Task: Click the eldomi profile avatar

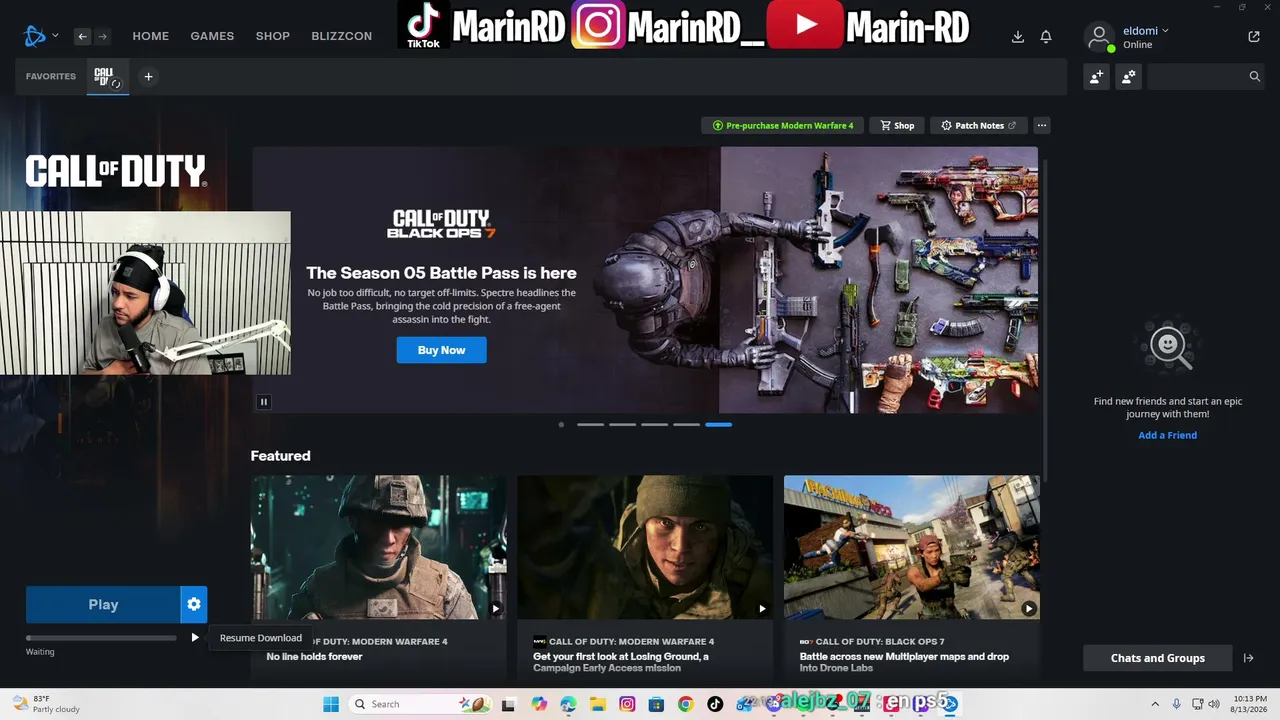Action: 1099,37
